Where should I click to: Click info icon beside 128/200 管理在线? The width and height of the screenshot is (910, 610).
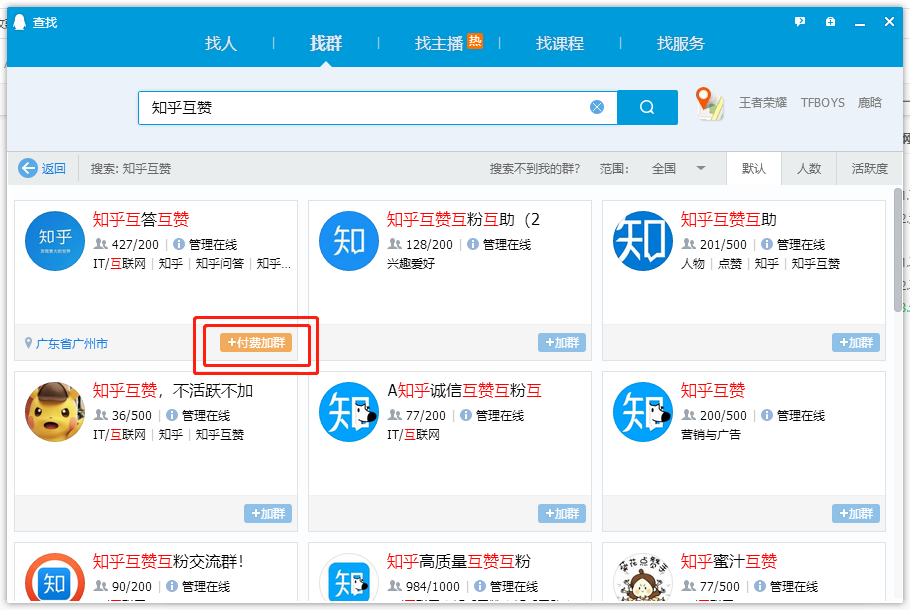[473, 244]
